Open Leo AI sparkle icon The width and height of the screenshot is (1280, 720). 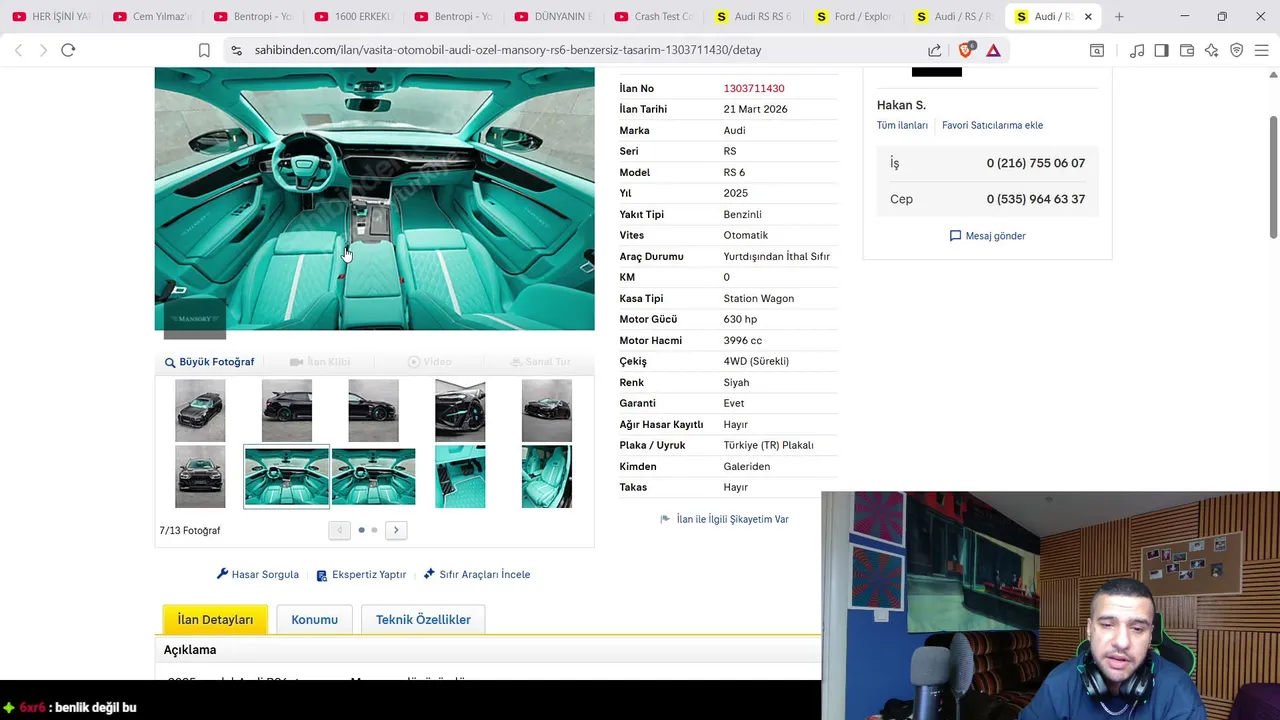(x=1211, y=50)
